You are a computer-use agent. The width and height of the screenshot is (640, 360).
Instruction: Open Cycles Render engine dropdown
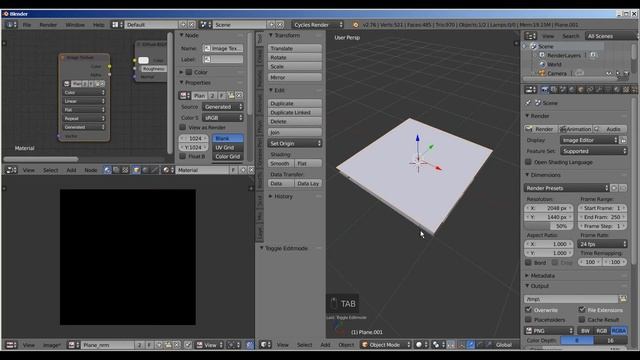[x=318, y=24]
